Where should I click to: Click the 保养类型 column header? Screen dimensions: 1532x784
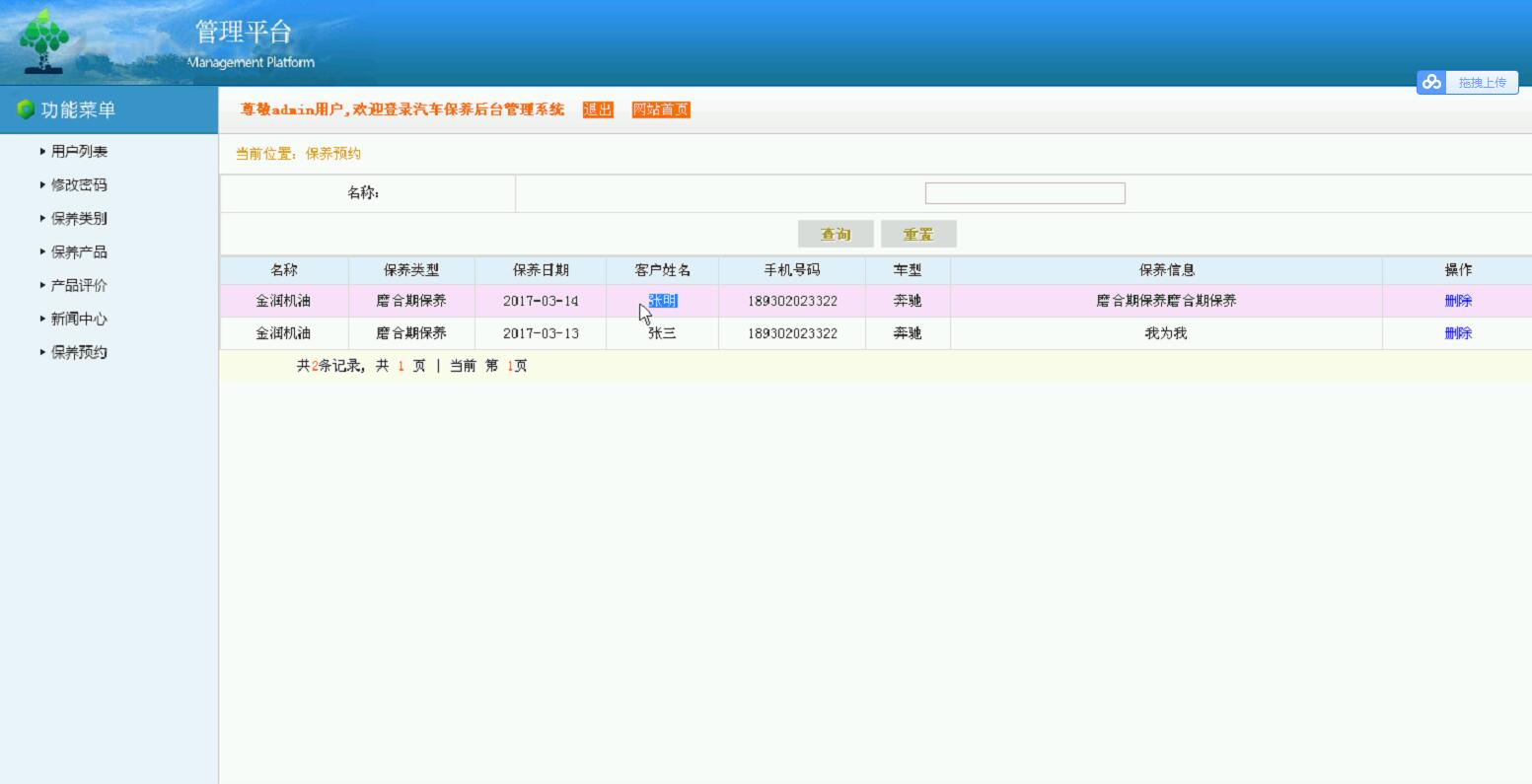click(411, 270)
